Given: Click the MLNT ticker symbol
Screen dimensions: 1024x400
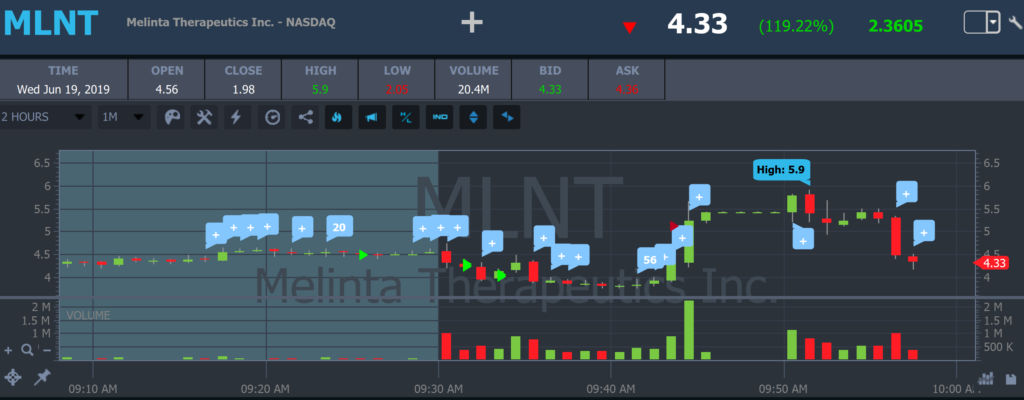Looking at the screenshot, I should 52,23.
